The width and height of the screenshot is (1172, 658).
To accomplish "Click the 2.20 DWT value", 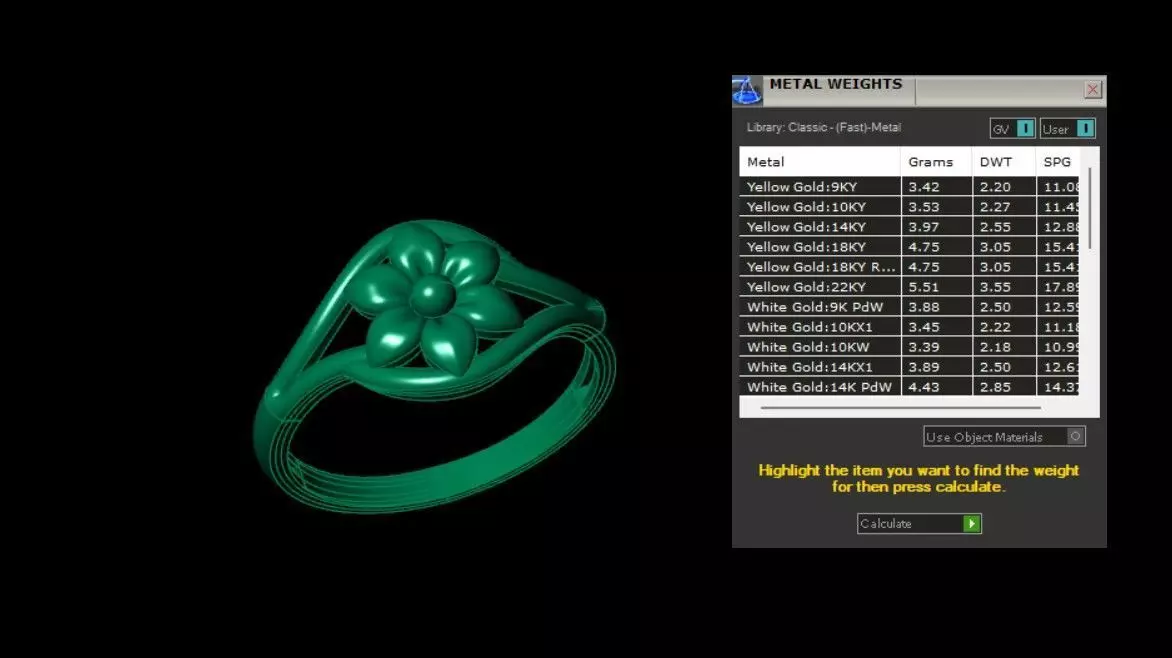I will (x=995, y=187).
